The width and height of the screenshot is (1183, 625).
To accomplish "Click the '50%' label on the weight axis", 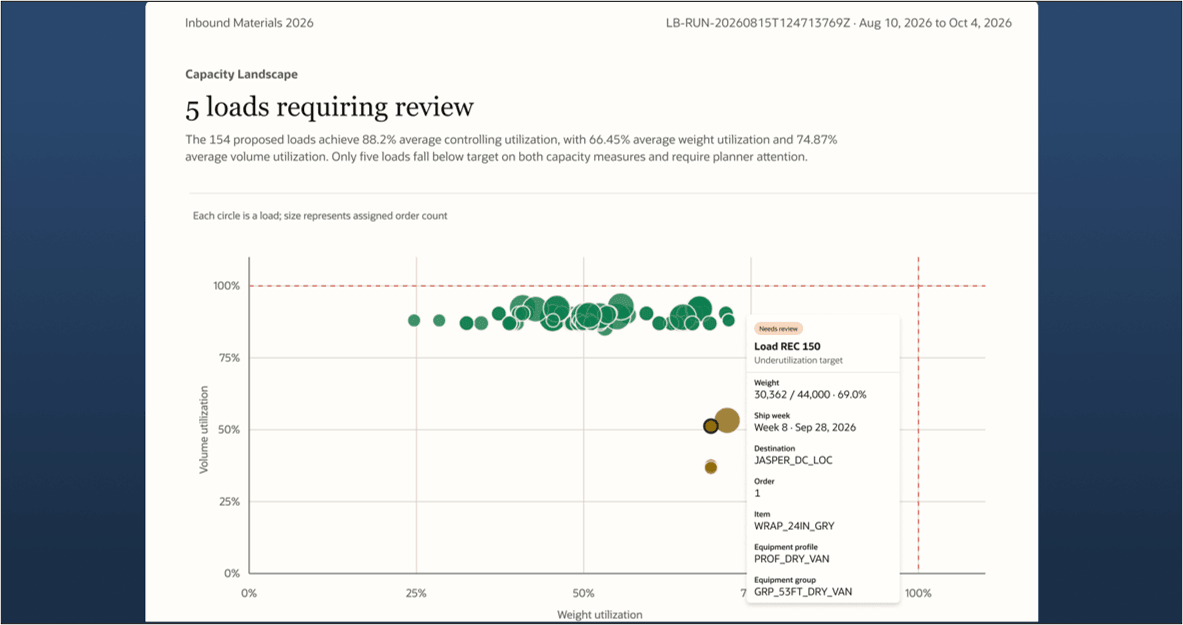I will 583,593.
